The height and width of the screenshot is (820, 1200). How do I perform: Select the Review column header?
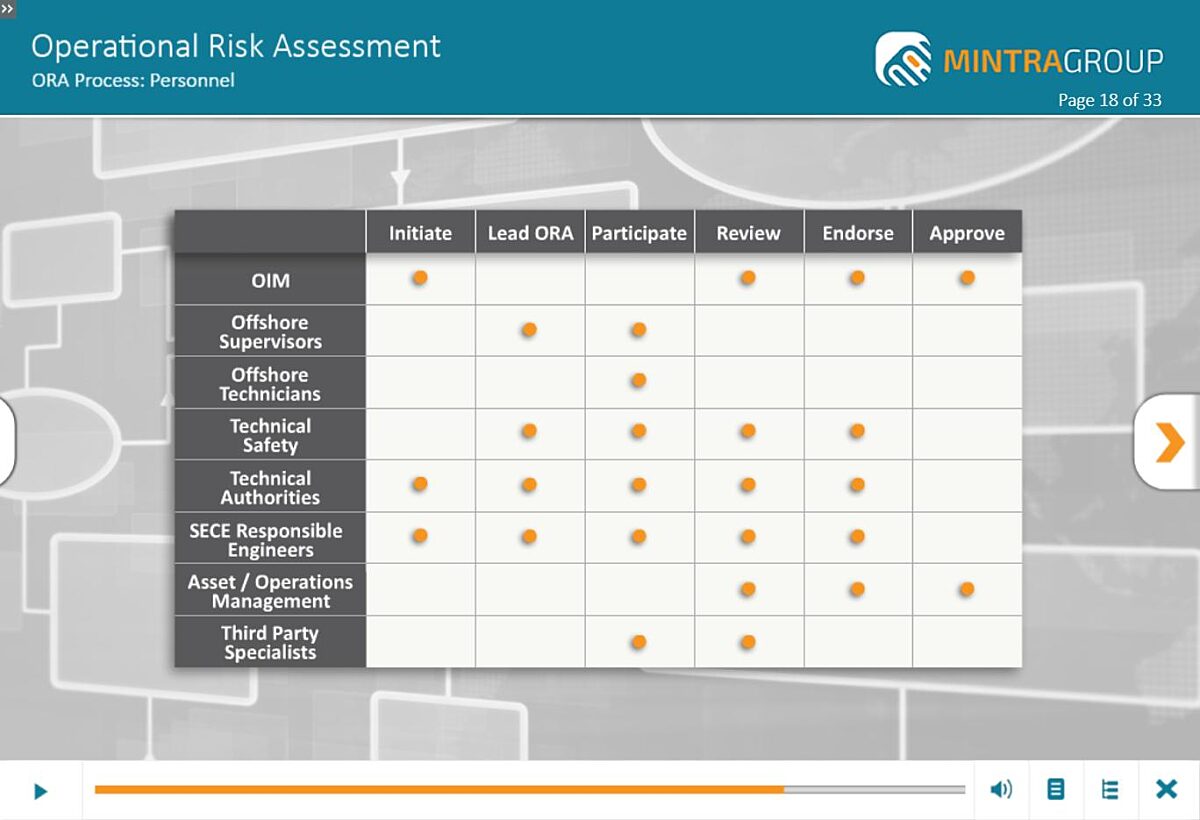pos(748,233)
